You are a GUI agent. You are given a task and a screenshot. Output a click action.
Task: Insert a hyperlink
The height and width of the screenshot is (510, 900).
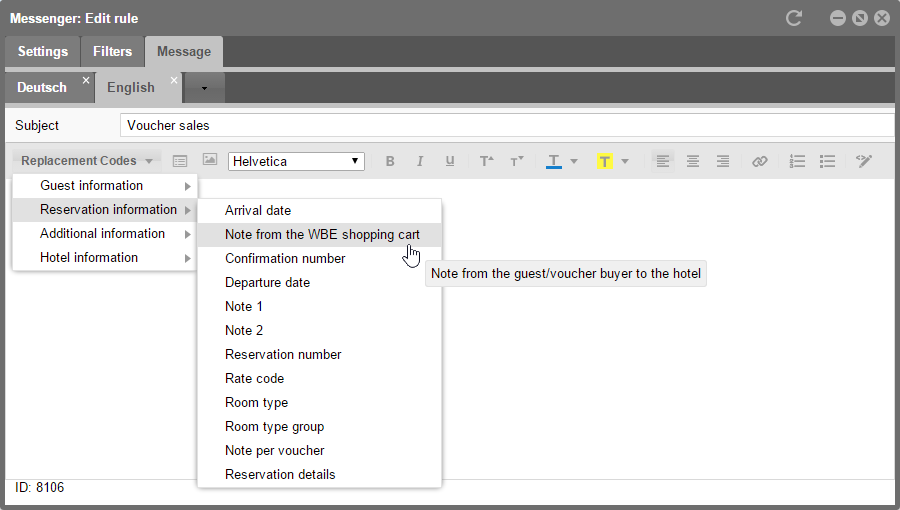759,161
